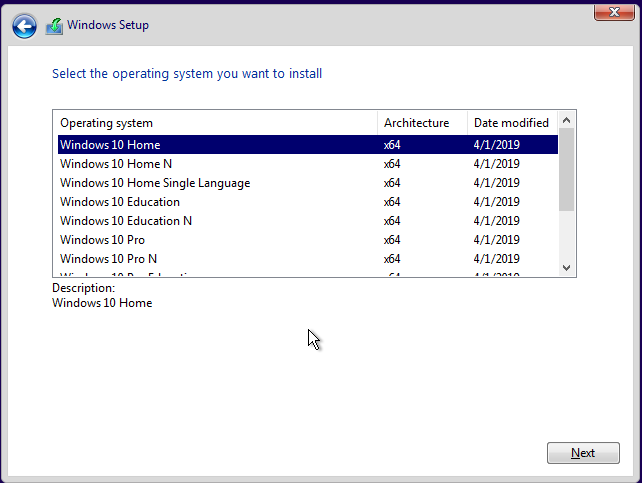The height and width of the screenshot is (483, 642).
Task: Select Windows 10 Education N row
Action: coord(307,221)
